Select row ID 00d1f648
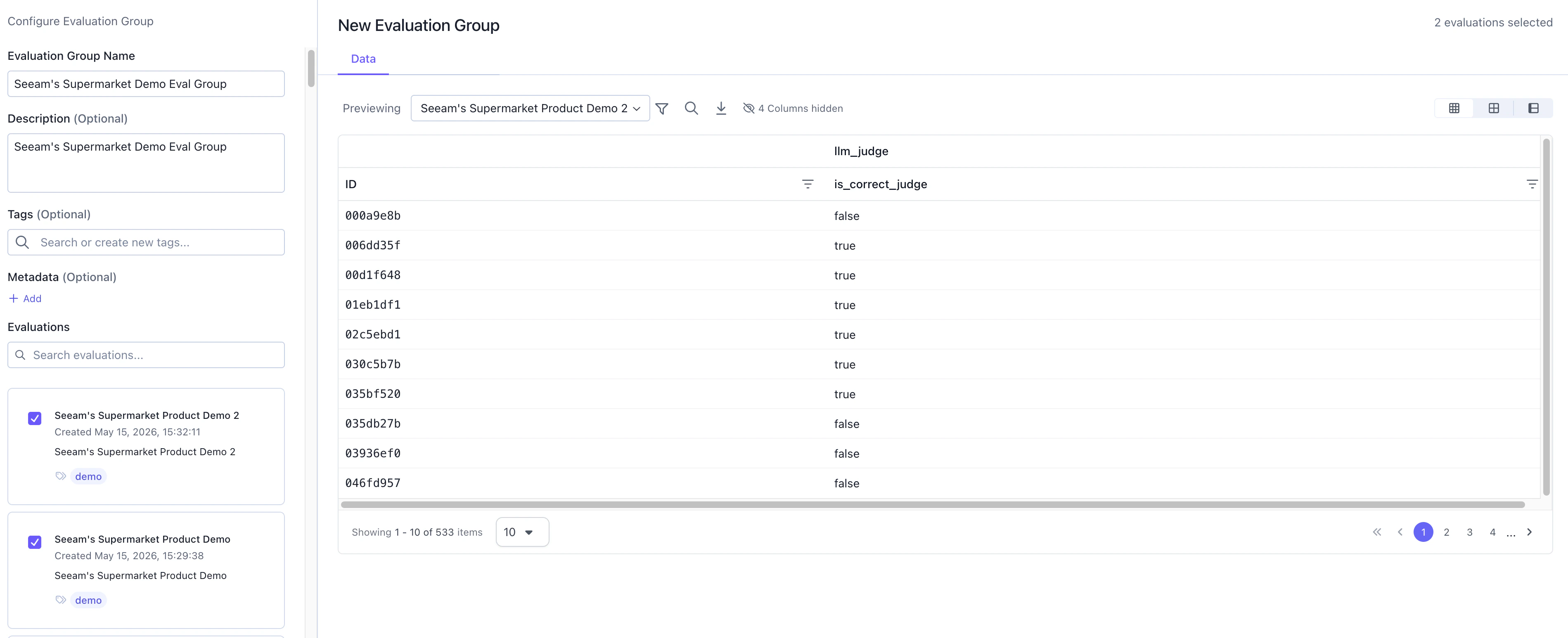 click(x=372, y=276)
